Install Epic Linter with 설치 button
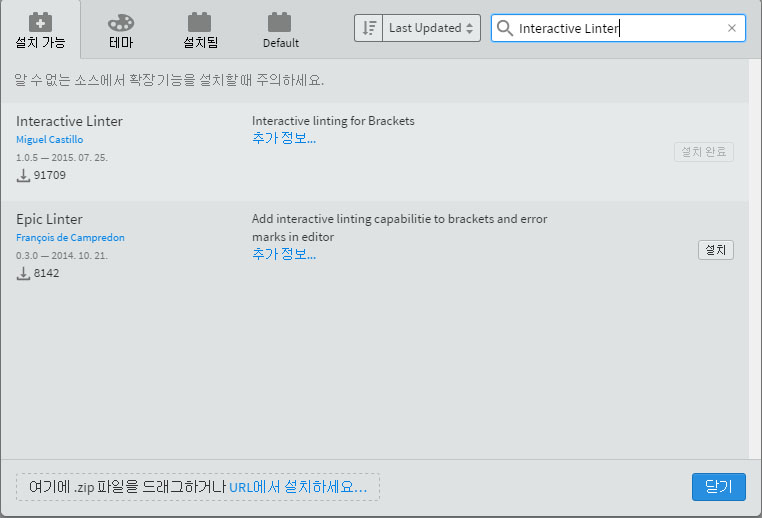The width and height of the screenshot is (762, 518). coord(716,250)
